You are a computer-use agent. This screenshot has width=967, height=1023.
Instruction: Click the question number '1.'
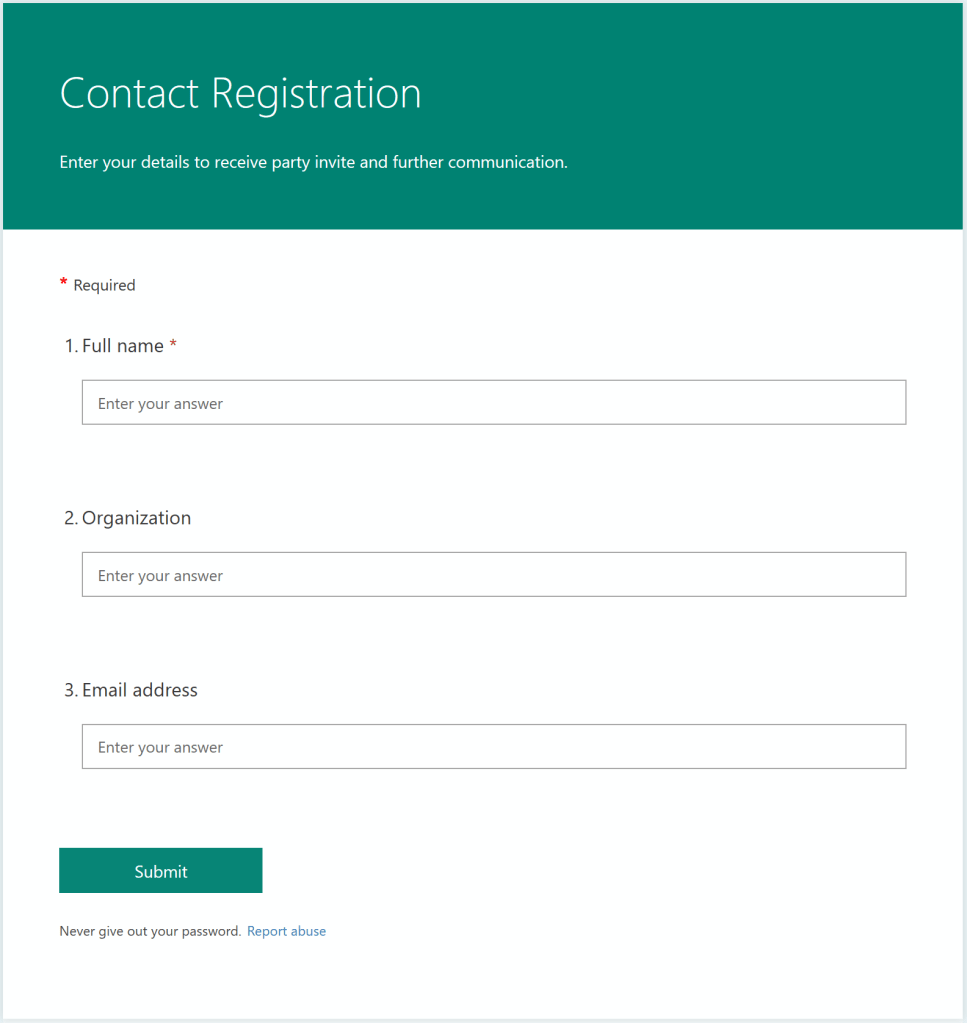pos(71,346)
